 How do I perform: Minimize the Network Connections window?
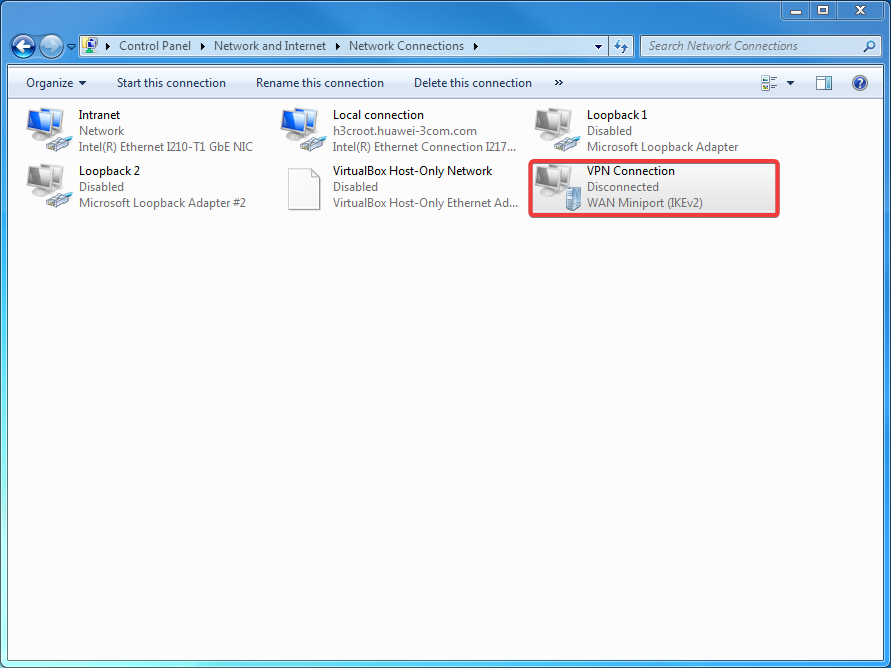(796, 10)
